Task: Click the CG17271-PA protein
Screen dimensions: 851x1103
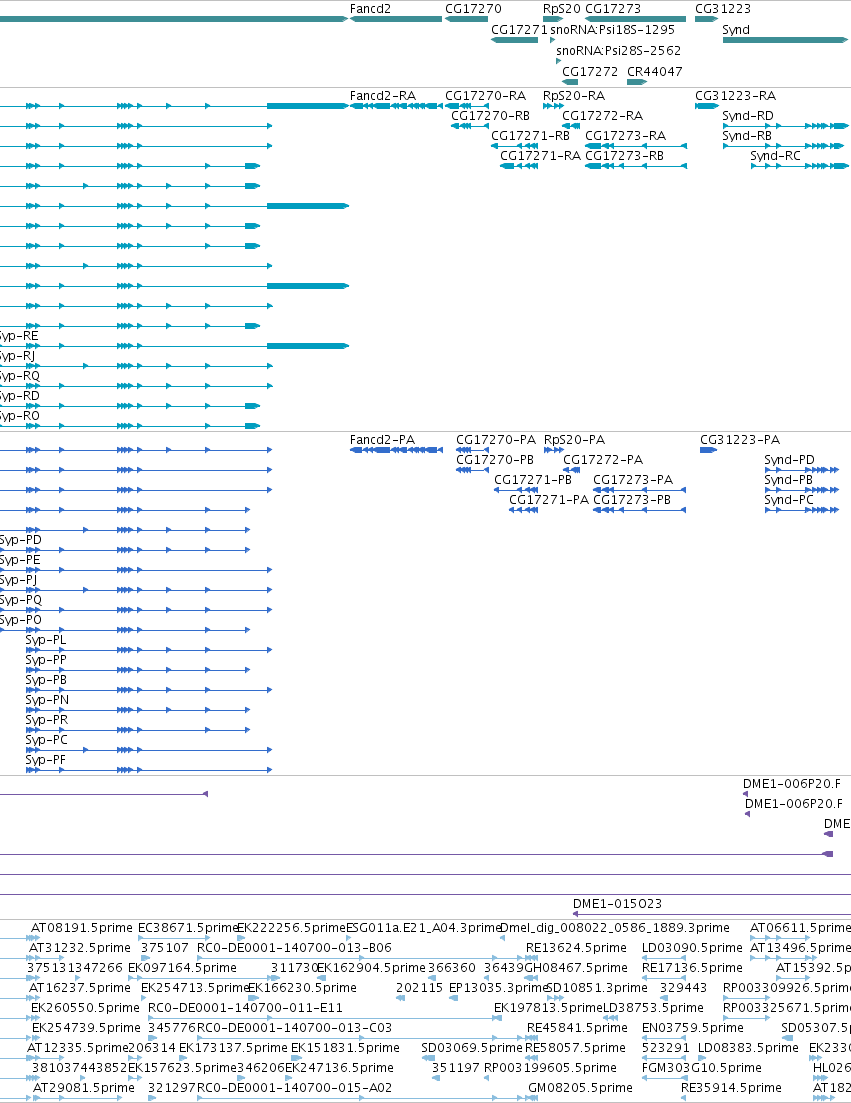Action: click(x=523, y=510)
